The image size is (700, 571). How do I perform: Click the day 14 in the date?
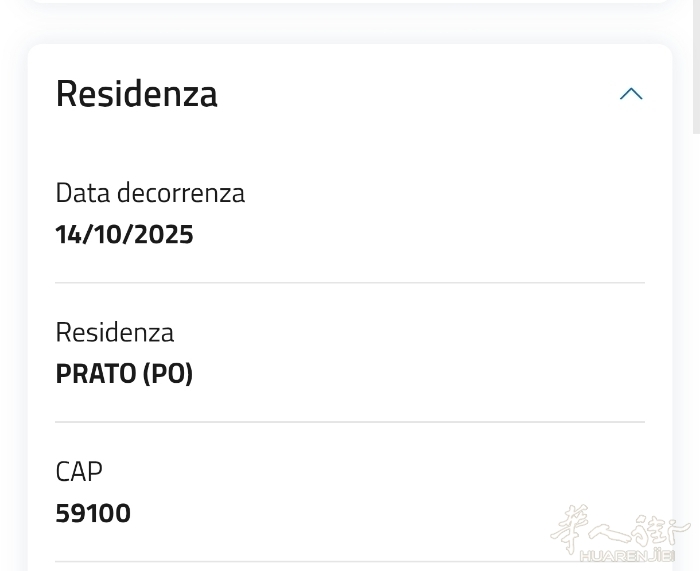[x=67, y=235]
